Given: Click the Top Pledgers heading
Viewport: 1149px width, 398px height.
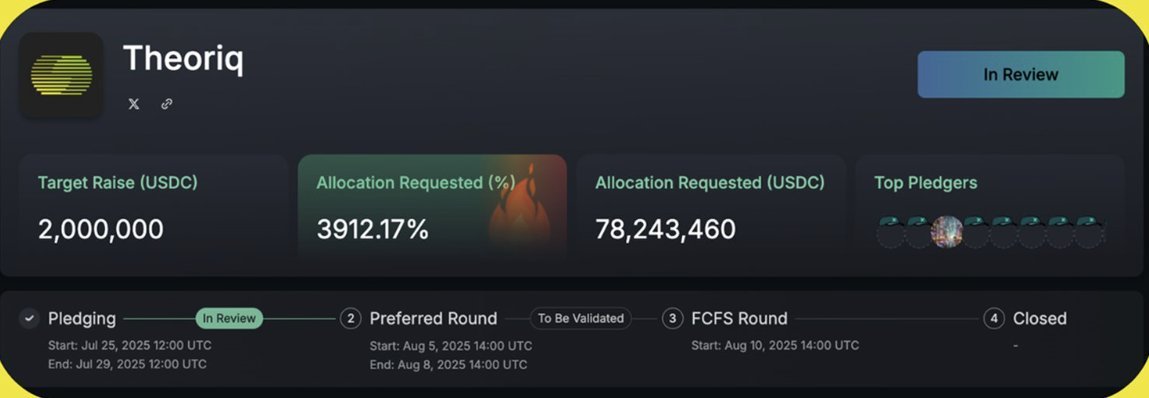Looking at the screenshot, I should click(x=926, y=183).
